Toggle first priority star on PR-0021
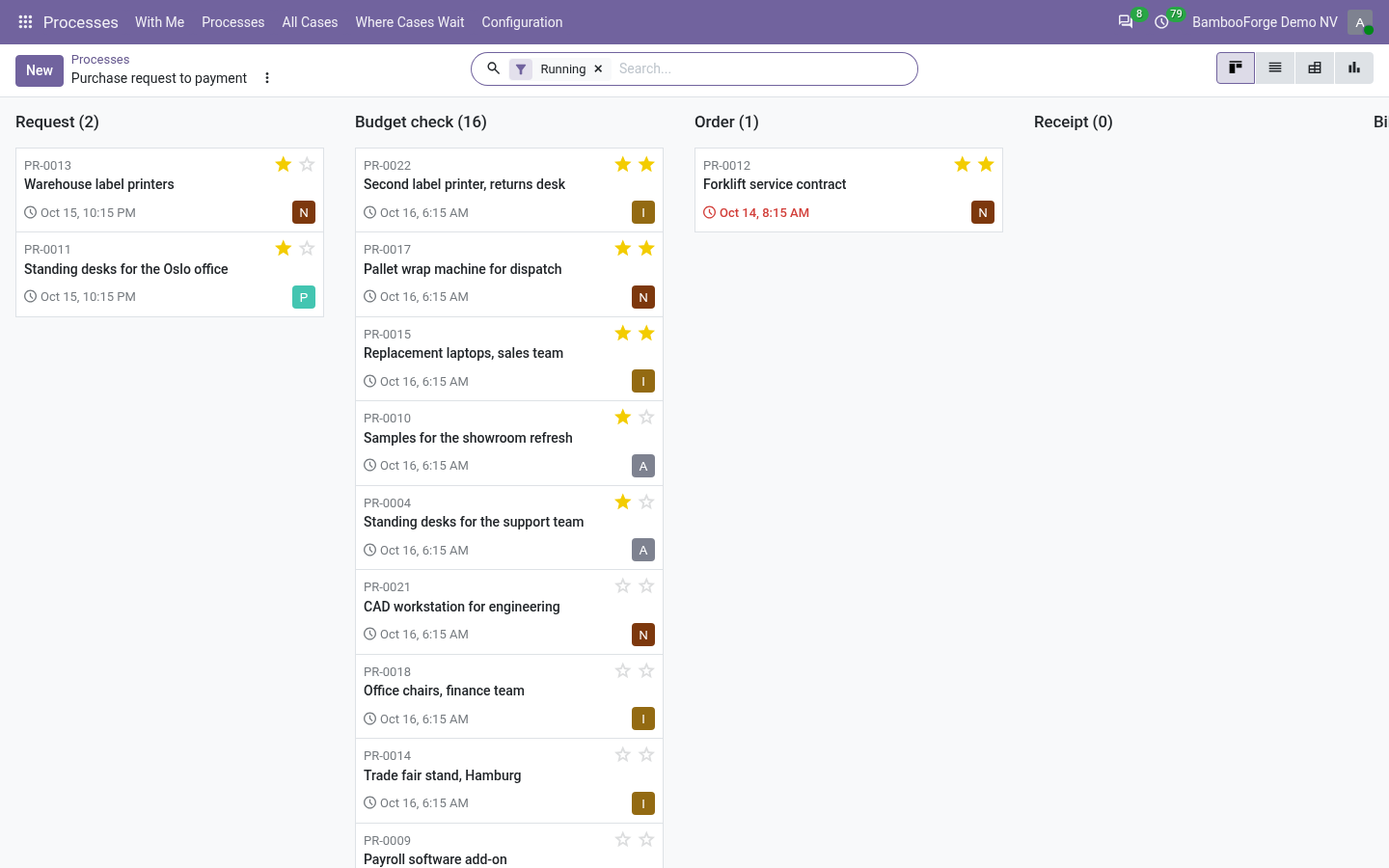Screen dimensions: 1389x868 coord(623,585)
